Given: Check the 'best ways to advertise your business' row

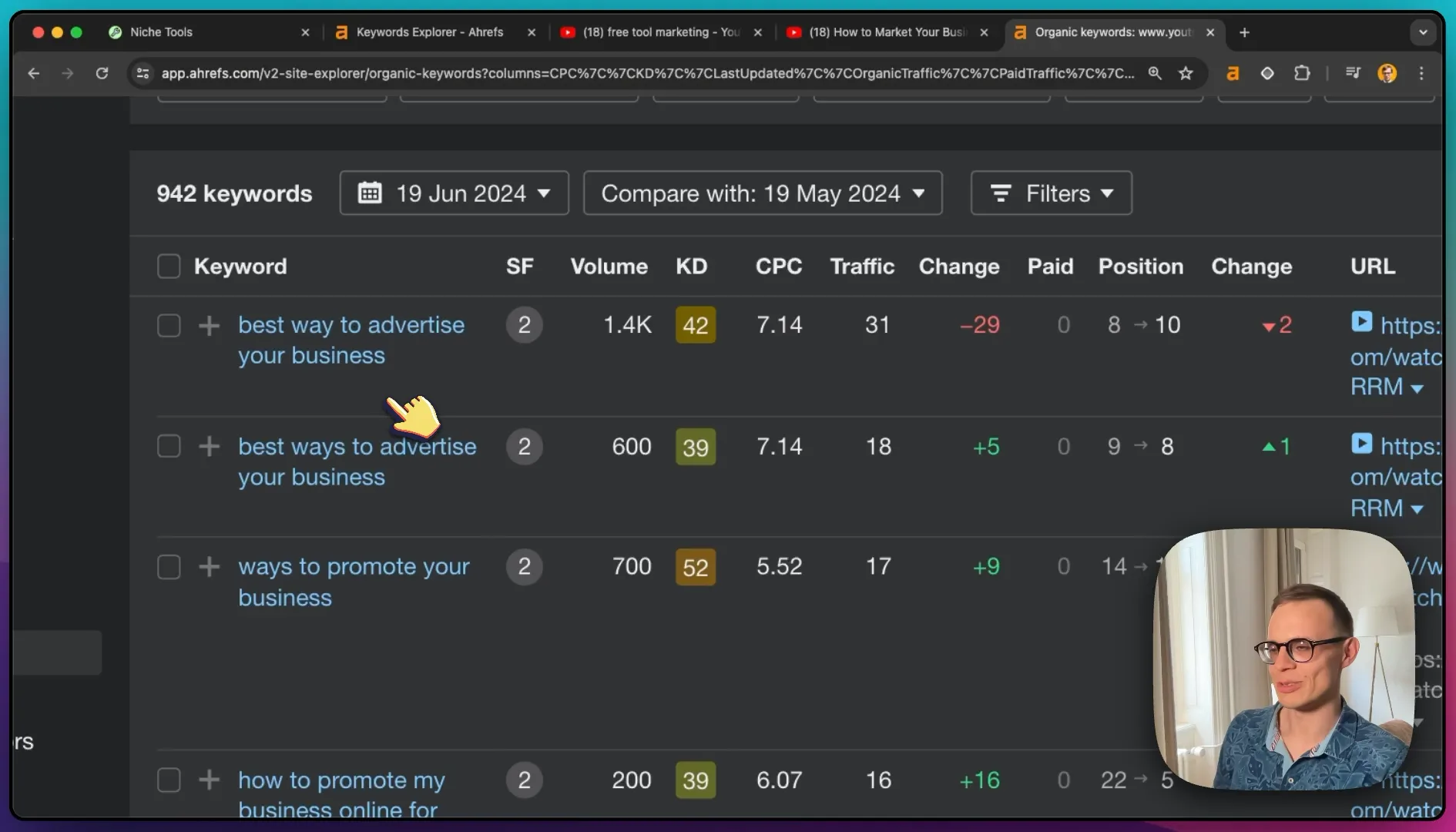Looking at the screenshot, I should point(169,446).
